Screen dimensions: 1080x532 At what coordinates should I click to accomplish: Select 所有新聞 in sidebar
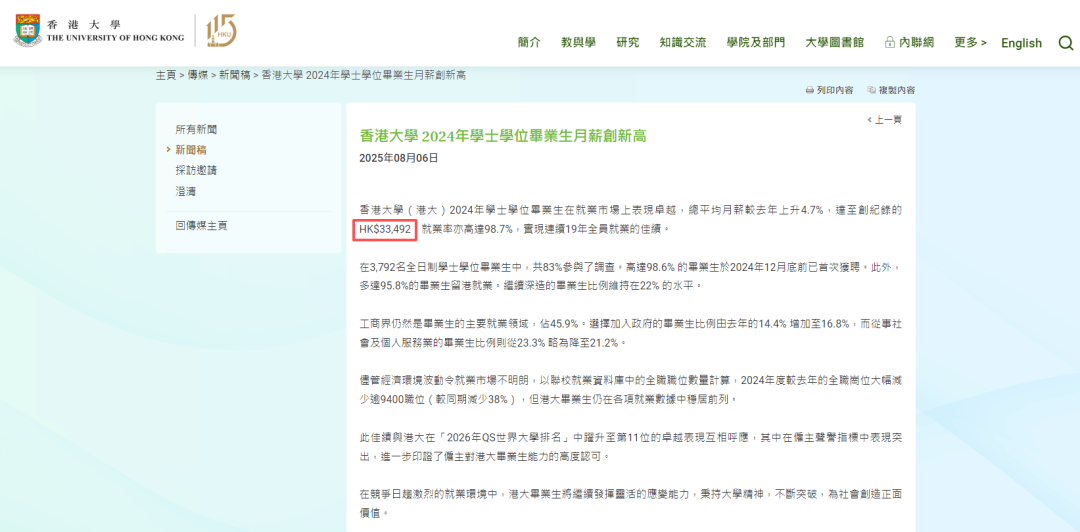[196, 129]
